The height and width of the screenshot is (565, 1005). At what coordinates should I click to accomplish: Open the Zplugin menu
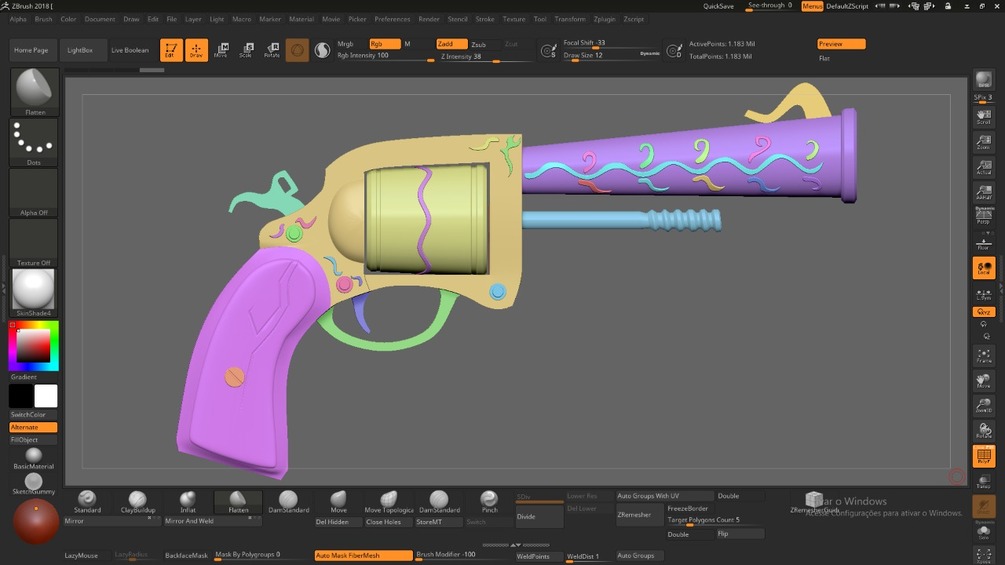[x=604, y=19]
